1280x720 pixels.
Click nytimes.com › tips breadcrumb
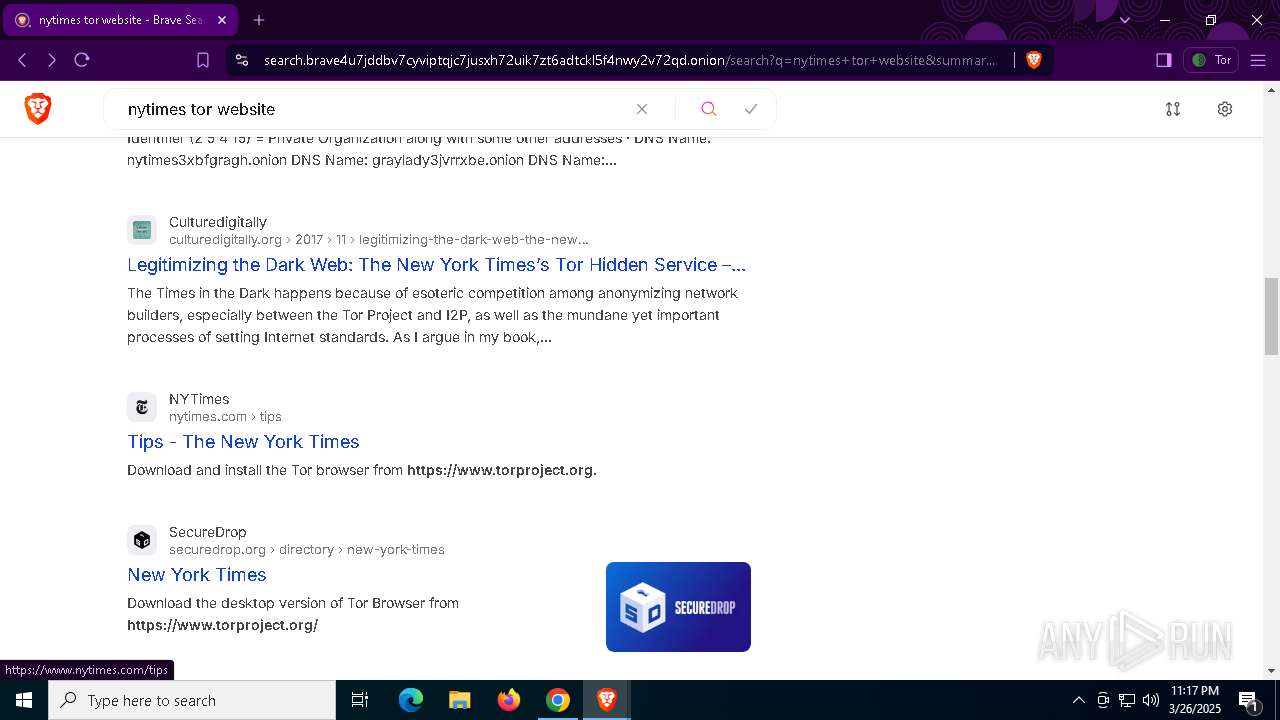coord(225,417)
